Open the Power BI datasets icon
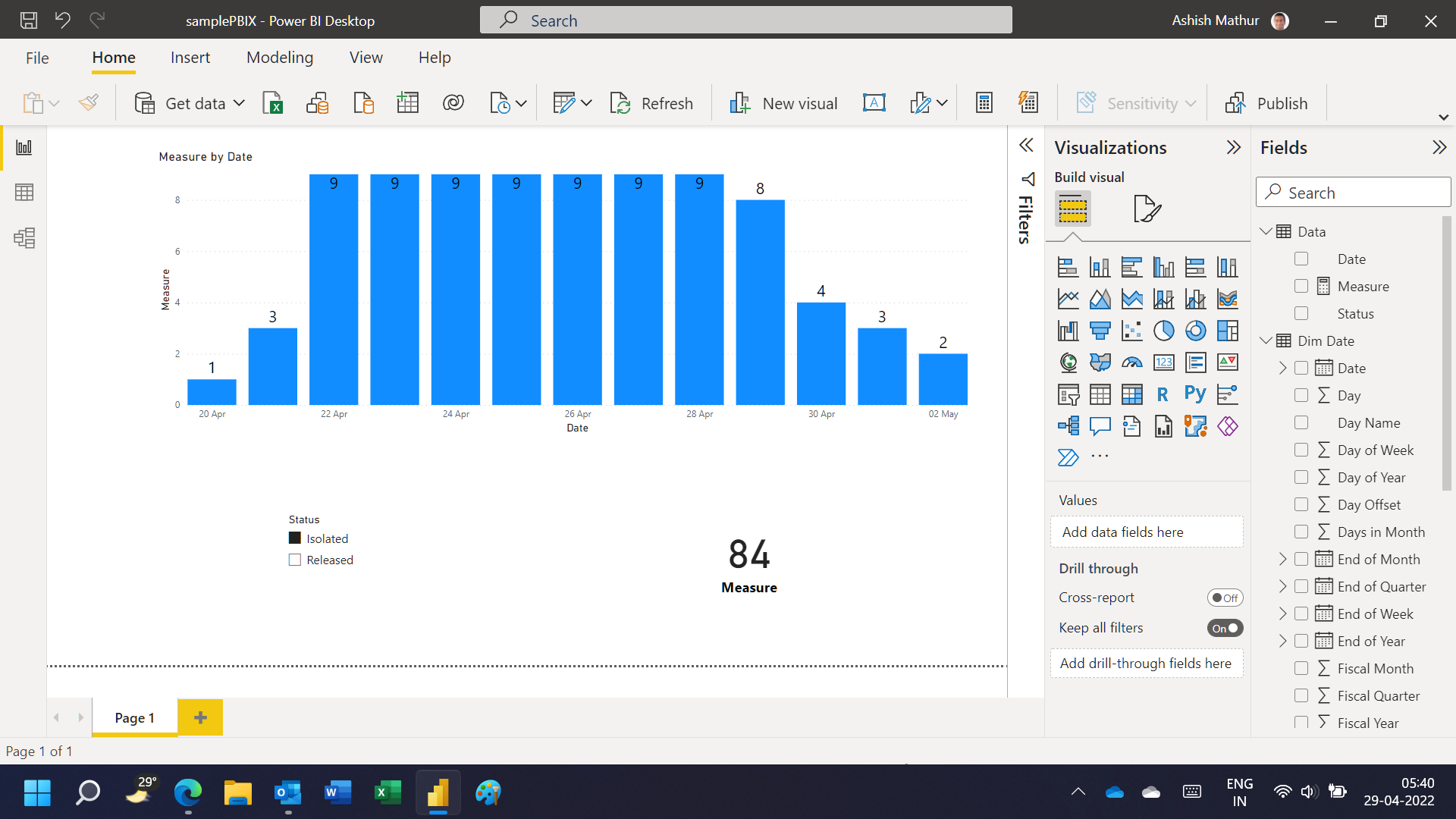The width and height of the screenshot is (1456, 819). coord(318,103)
